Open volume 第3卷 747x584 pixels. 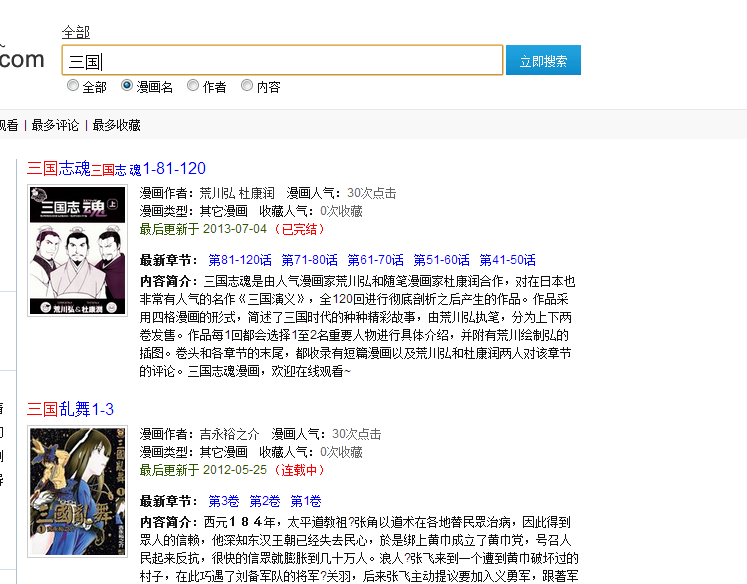click(224, 501)
